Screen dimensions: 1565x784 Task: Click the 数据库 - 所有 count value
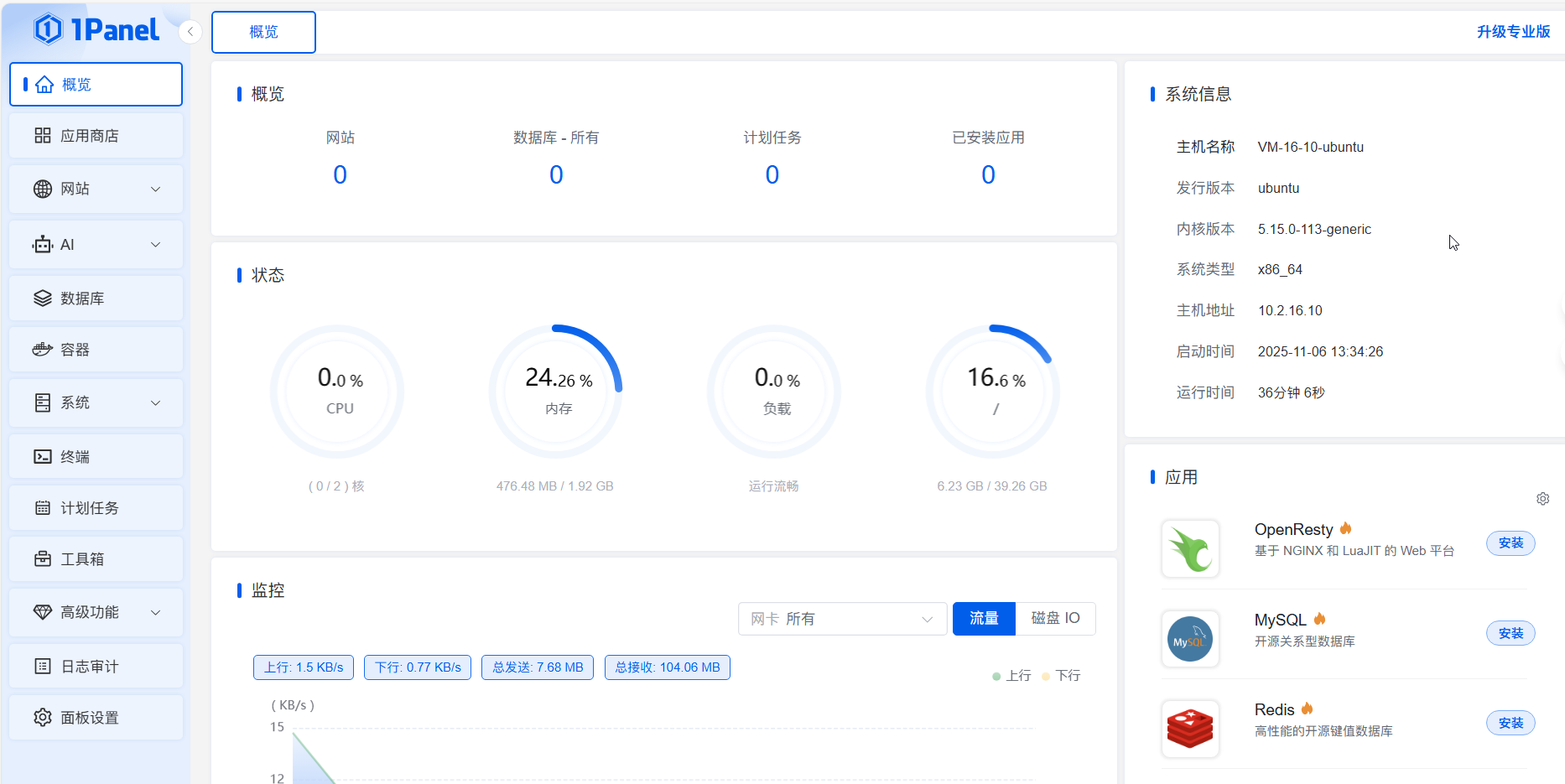[556, 174]
